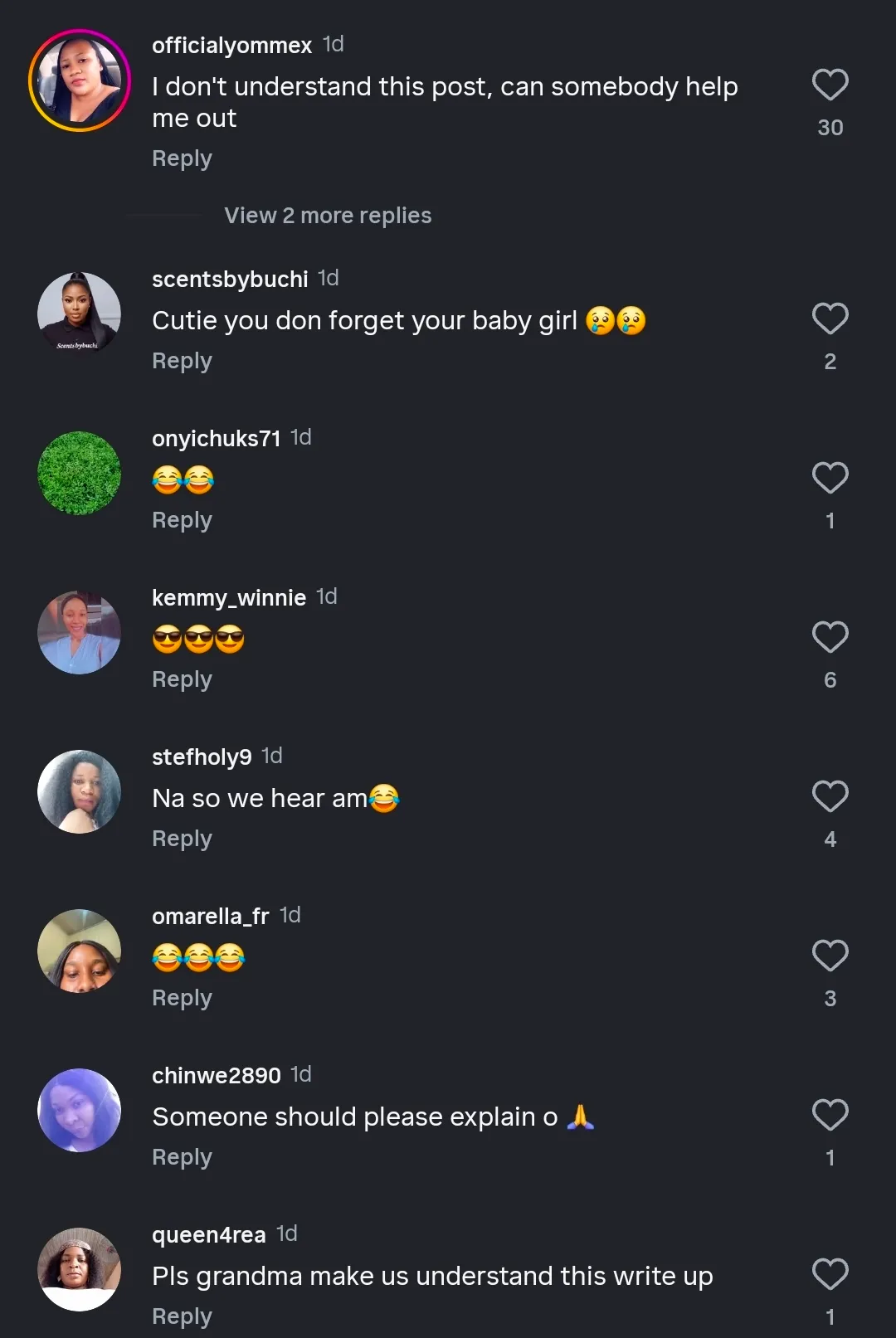Tap kemmy_winnie username
This screenshot has height=1338, width=896.
229,597
